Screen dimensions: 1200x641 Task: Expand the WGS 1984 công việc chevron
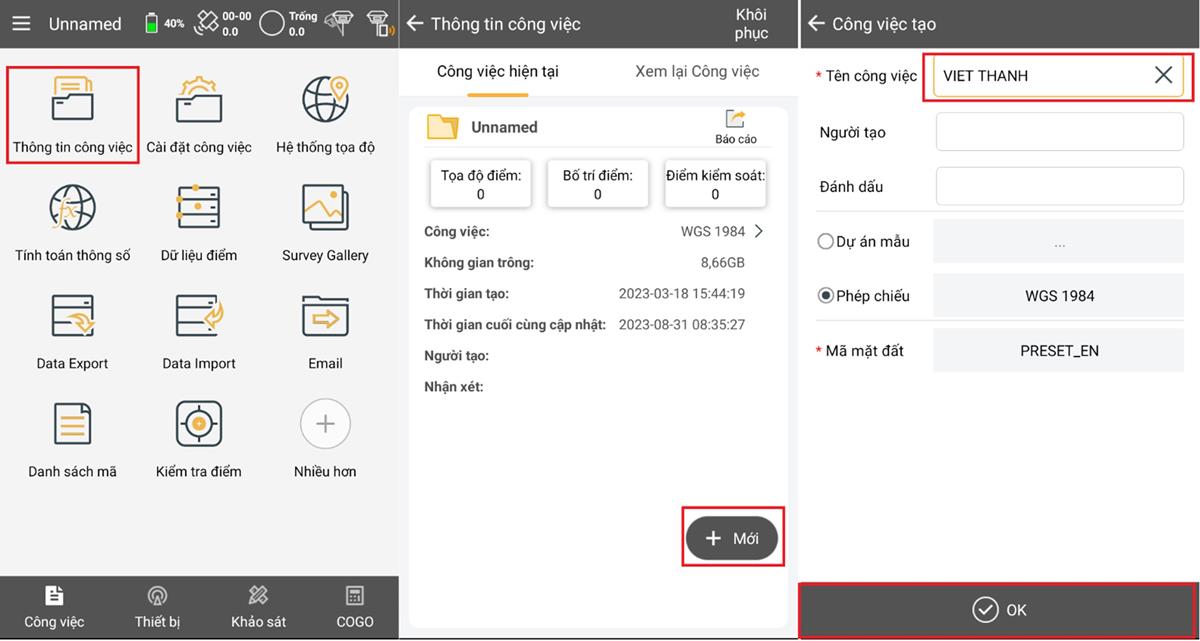(759, 231)
